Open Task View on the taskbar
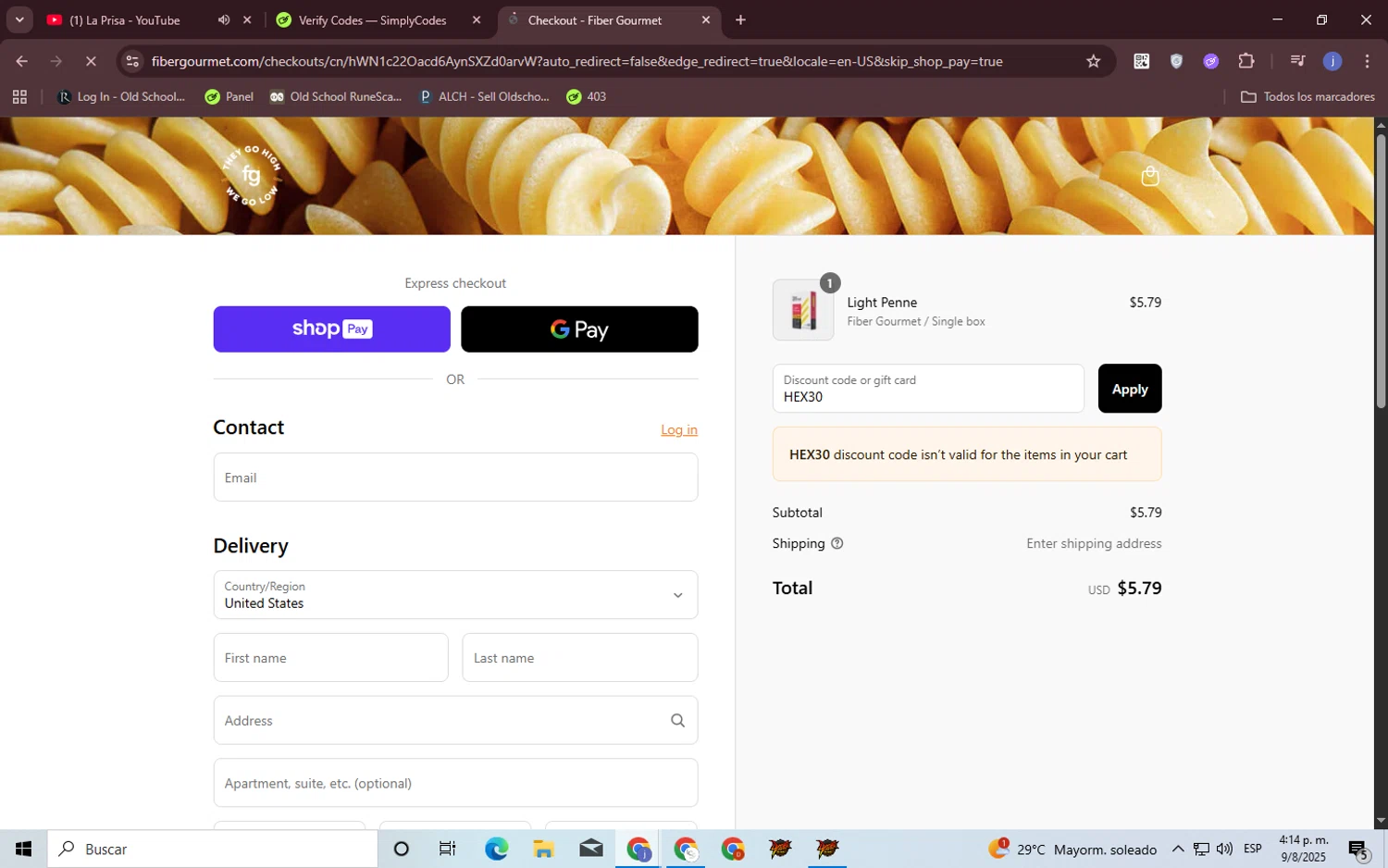 [448, 849]
